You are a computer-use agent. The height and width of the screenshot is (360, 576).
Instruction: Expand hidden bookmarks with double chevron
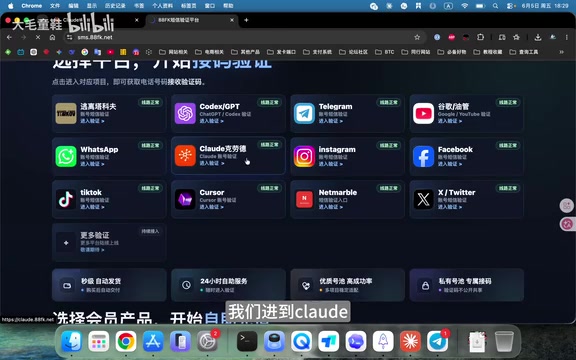click(x=561, y=52)
